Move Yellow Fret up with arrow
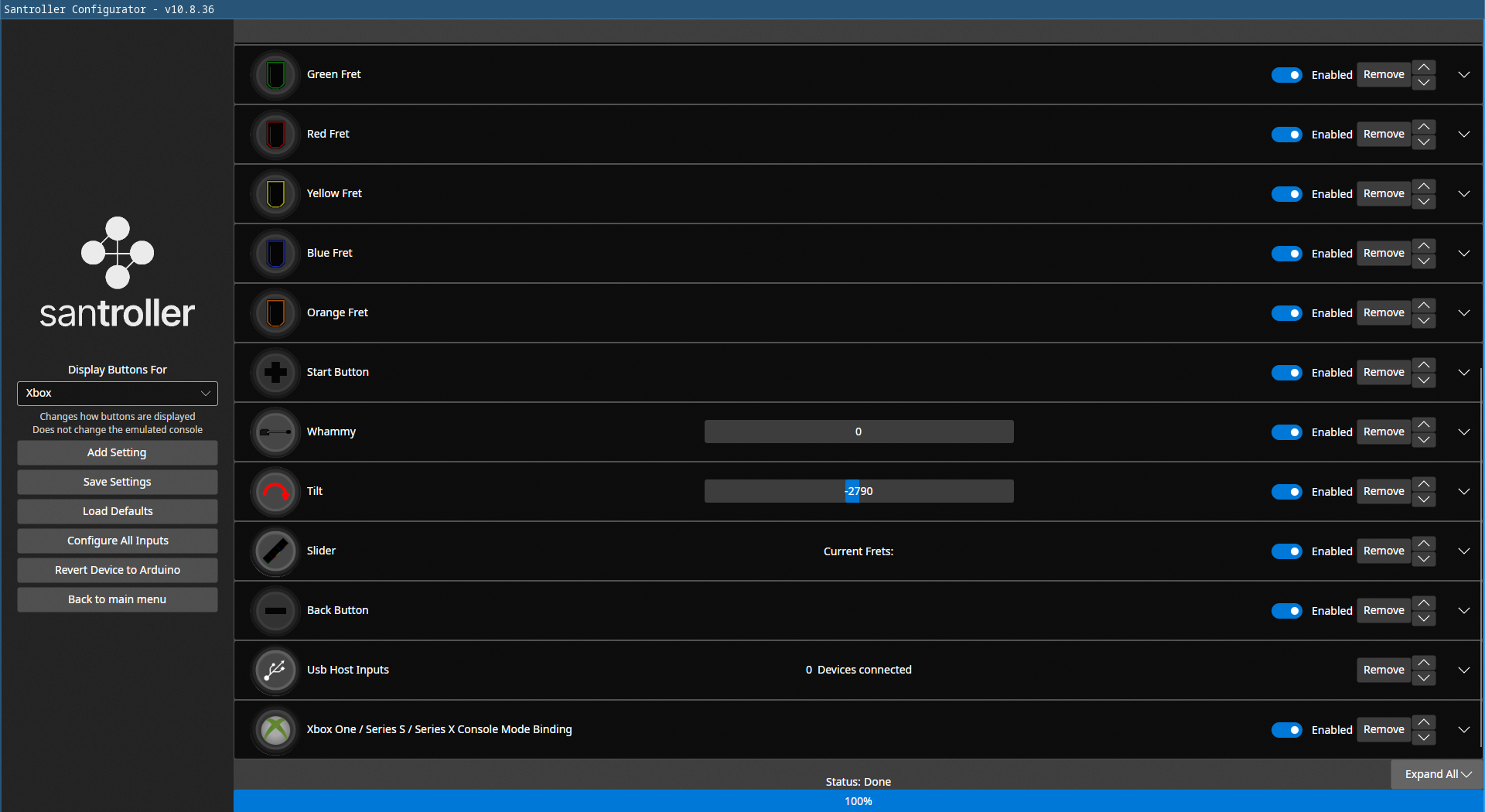The width and height of the screenshot is (1485, 812). pyautogui.click(x=1423, y=186)
